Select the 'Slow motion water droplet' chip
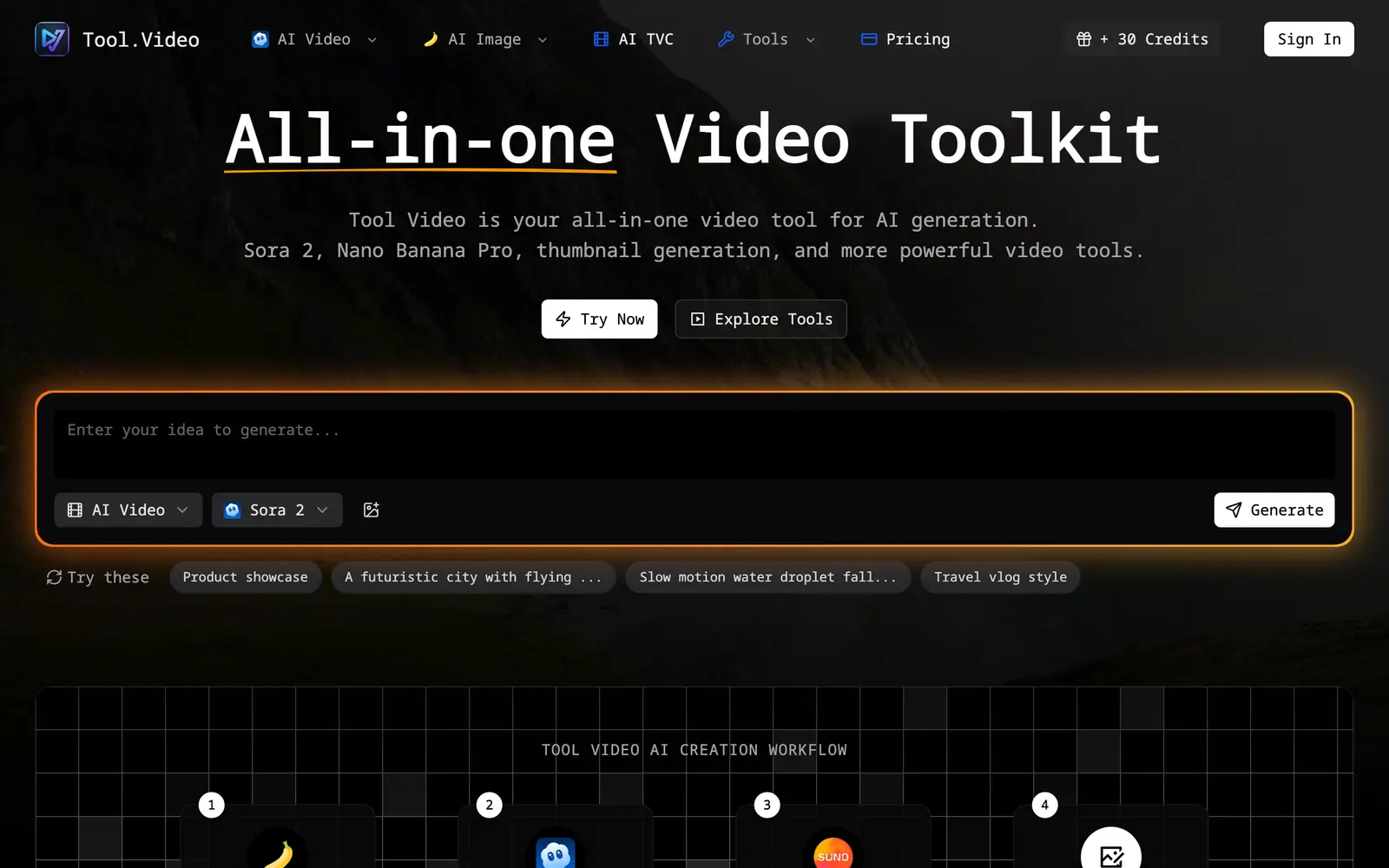This screenshot has width=1389, height=868. (768, 577)
